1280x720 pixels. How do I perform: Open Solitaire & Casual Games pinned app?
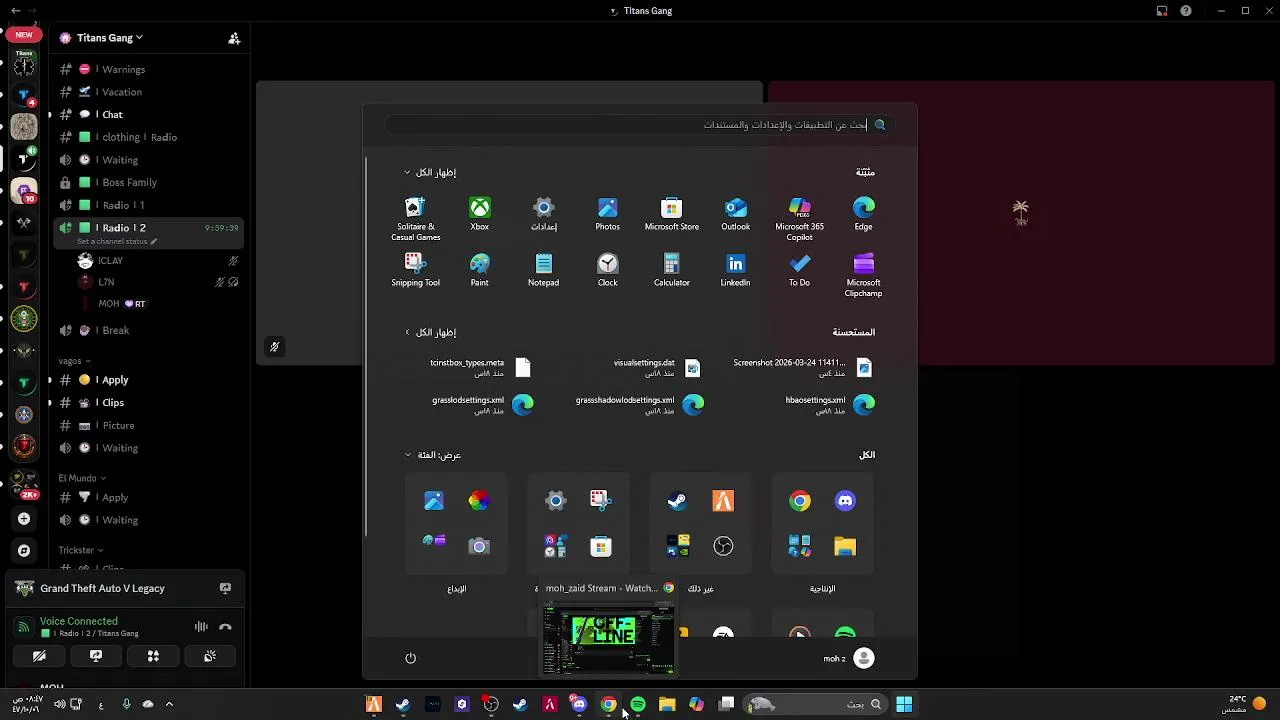(x=415, y=218)
